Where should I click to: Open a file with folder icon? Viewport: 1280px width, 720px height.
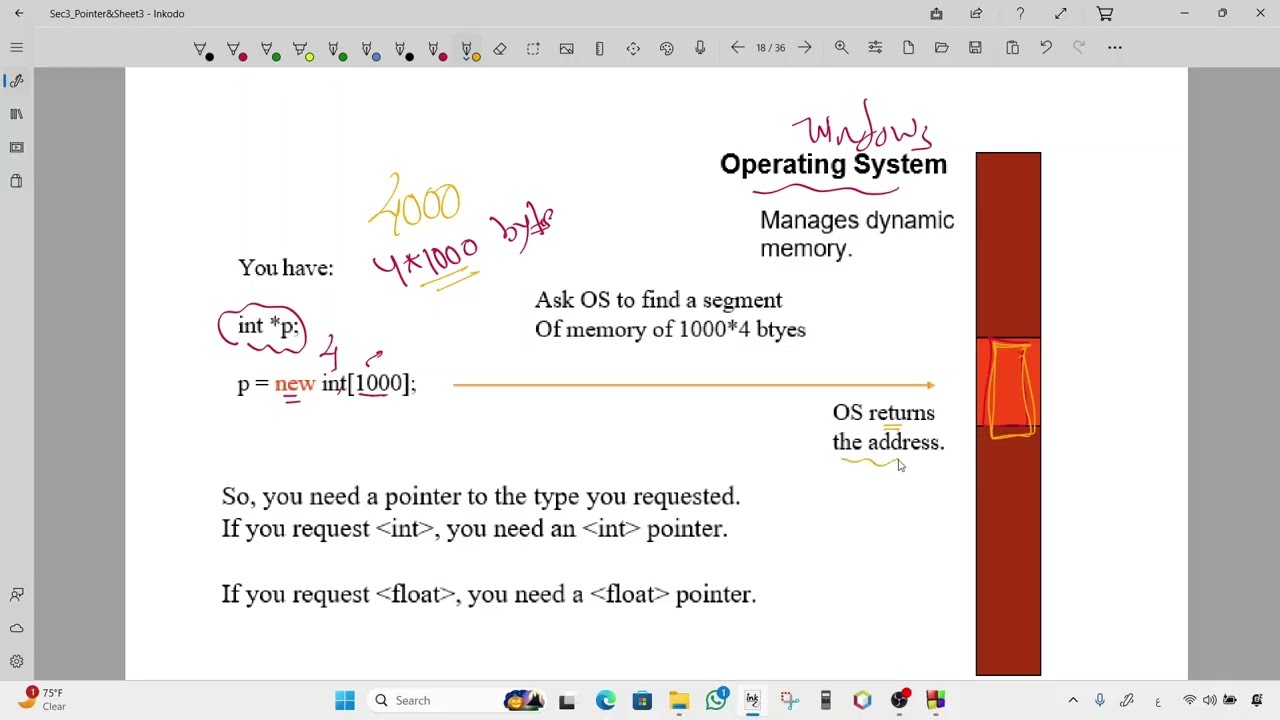(942, 48)
